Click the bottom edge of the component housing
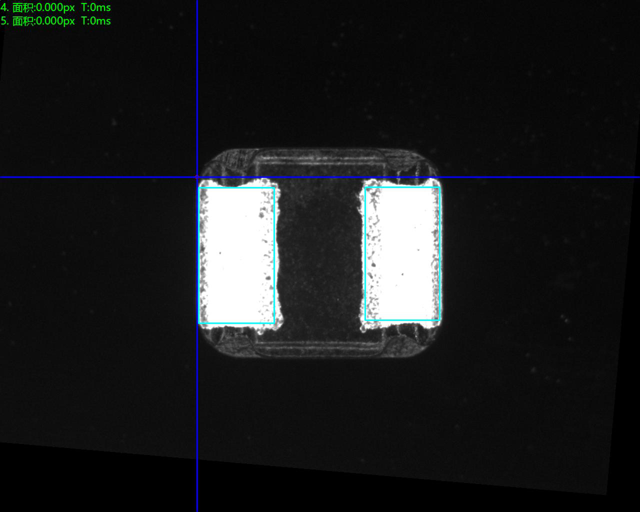This screenshot has width=640, height=512. pyautogui.click(x=319, y=356)
